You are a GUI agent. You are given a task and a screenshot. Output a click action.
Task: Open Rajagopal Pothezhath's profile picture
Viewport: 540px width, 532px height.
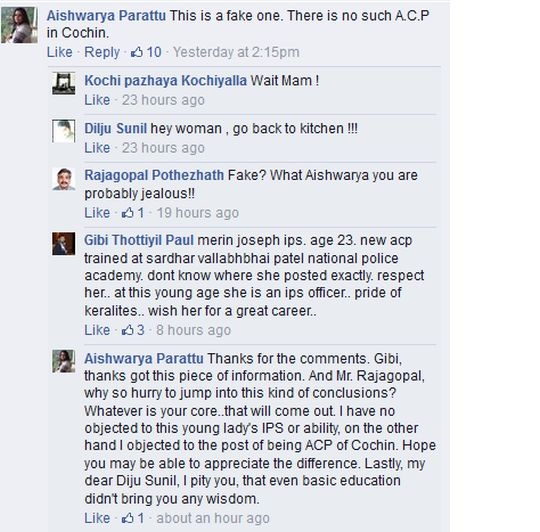[x=64, y=179]
